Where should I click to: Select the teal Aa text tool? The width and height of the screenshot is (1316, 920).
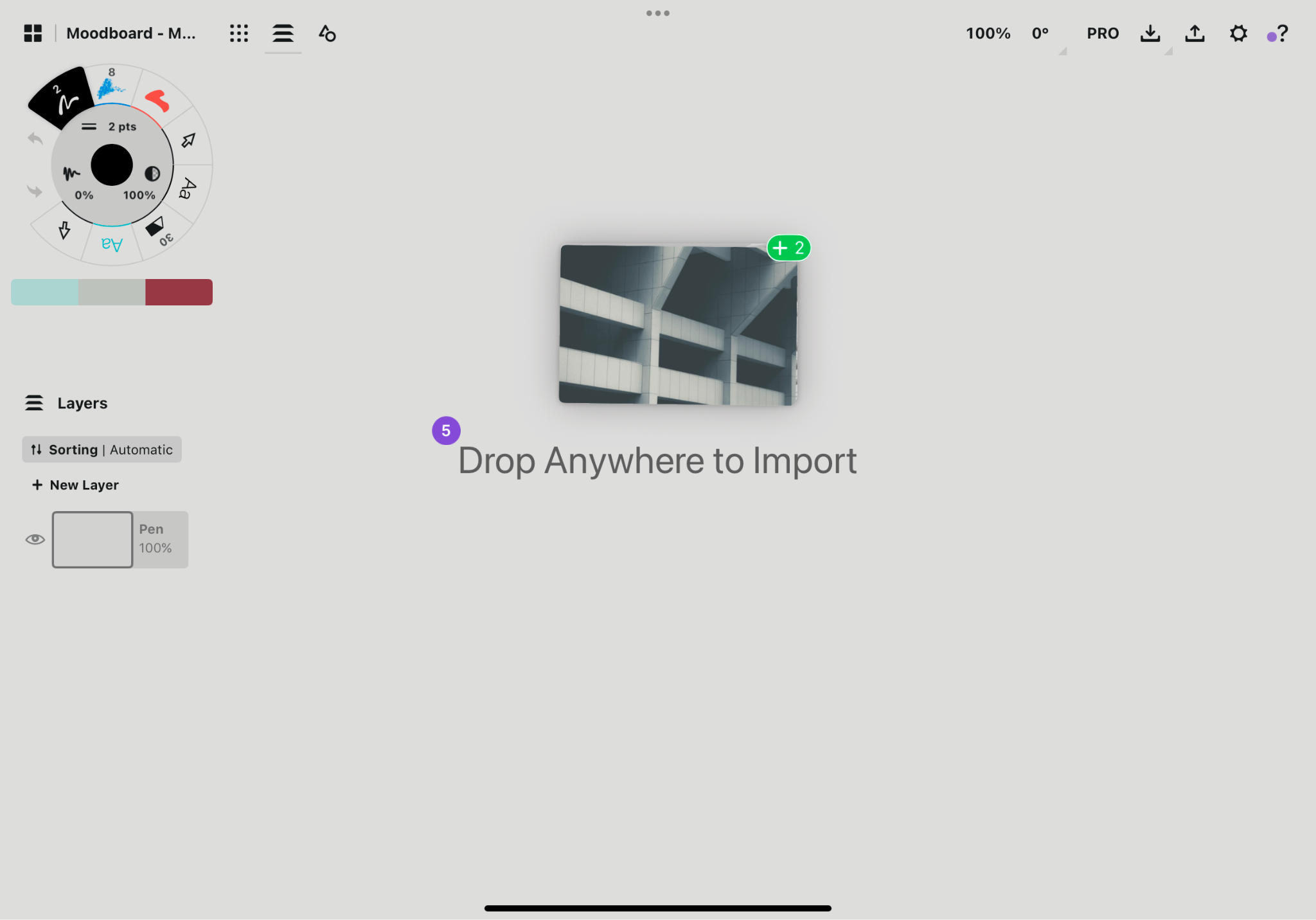pyautogui.click(x=112, y=244)
